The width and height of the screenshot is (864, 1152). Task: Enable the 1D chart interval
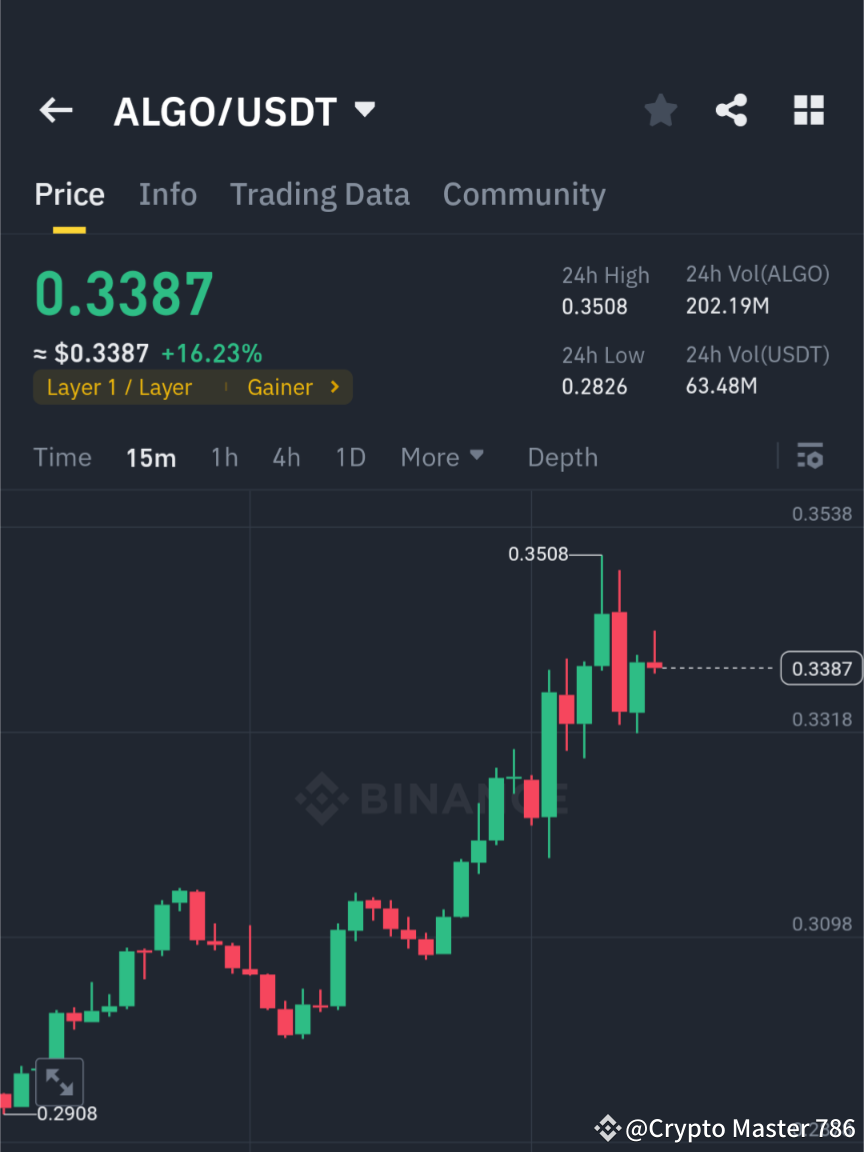click(350, 456)
